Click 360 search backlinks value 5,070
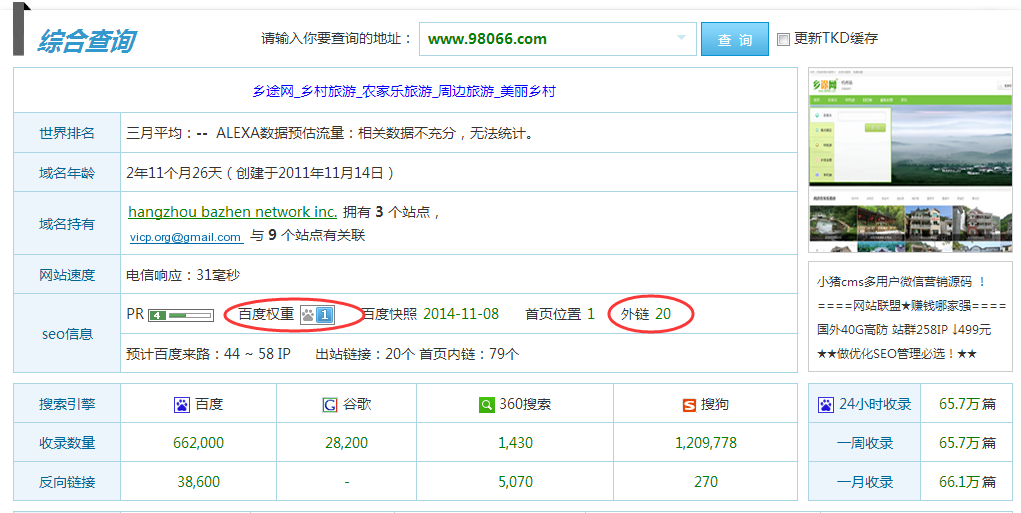Viewport: 1021px width, 513px height. pyautogui.click(x=516, y=482)
